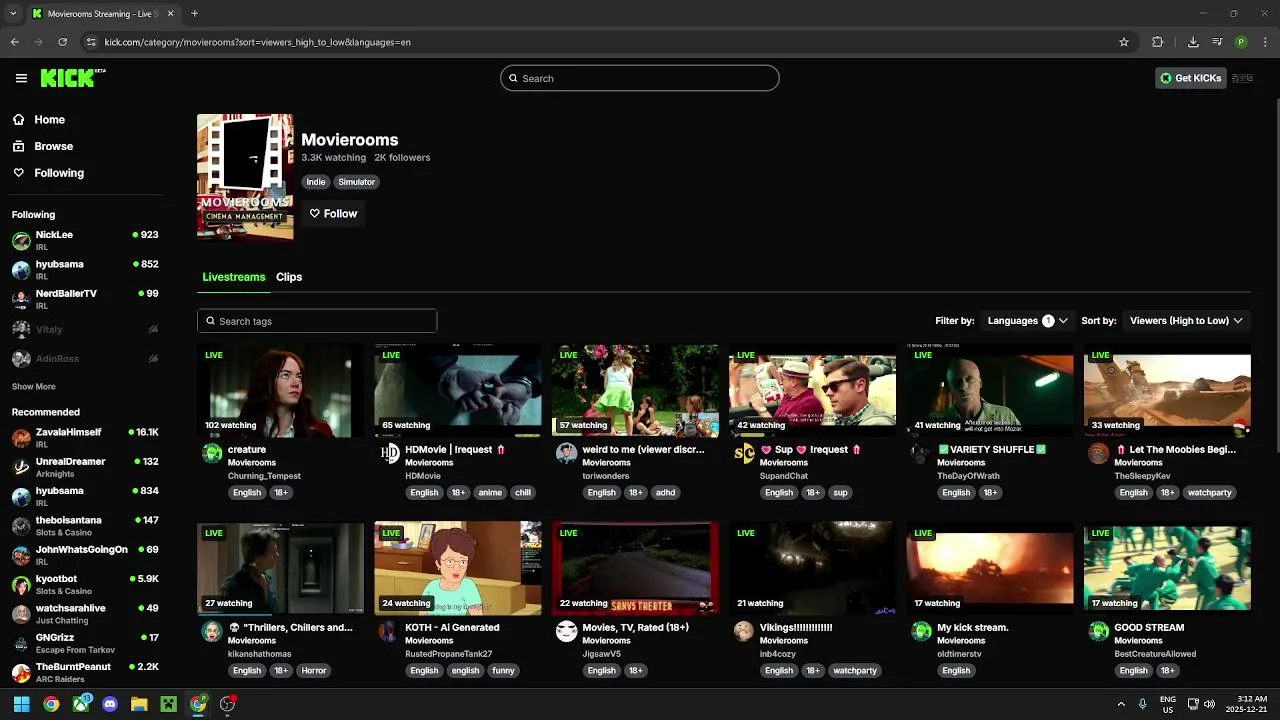Open theboisantana avatar in Recommended

tap(21, 526)
